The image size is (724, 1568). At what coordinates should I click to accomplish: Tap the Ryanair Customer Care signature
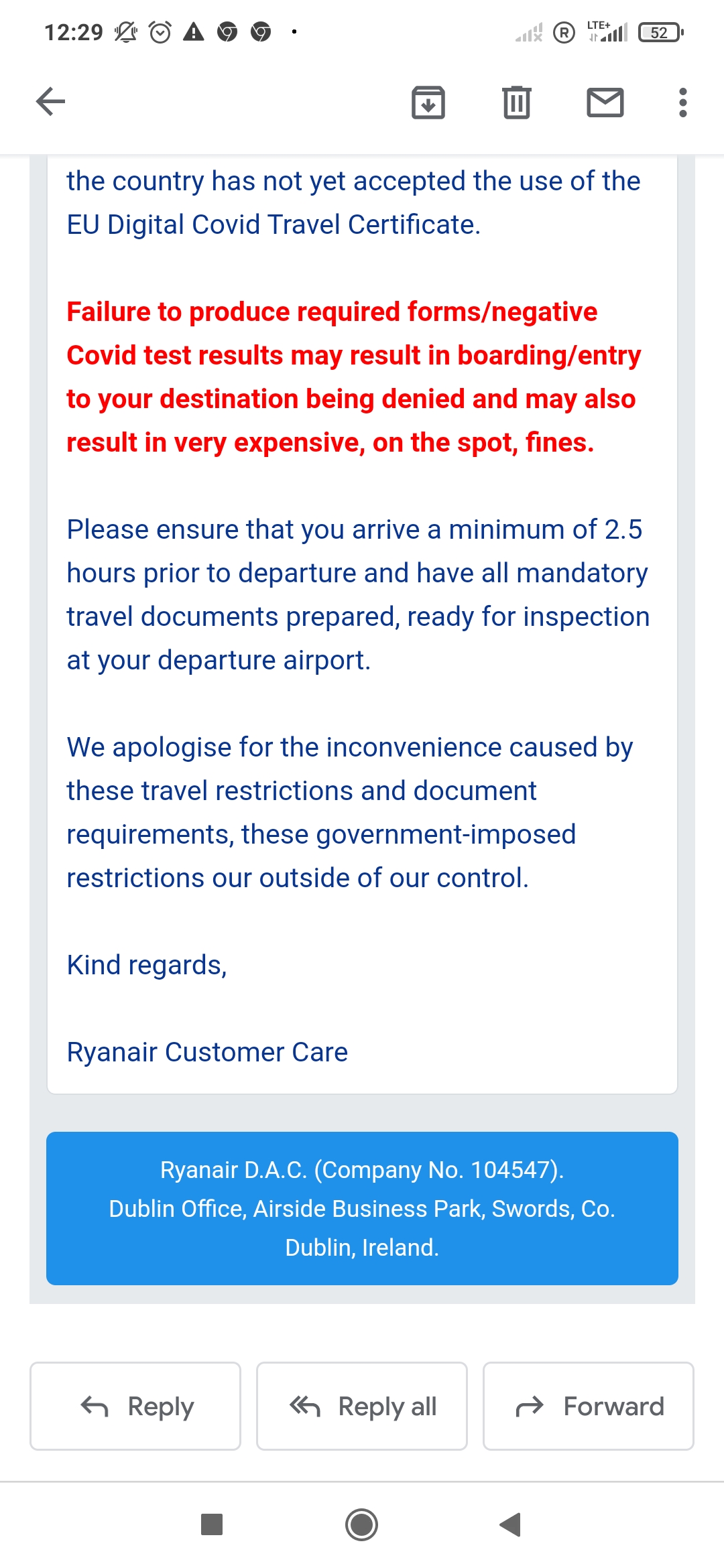click(207, 1052)
